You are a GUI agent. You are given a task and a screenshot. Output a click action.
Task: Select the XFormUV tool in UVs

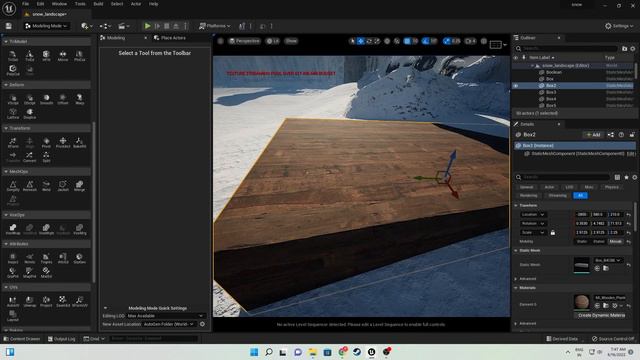80,302
